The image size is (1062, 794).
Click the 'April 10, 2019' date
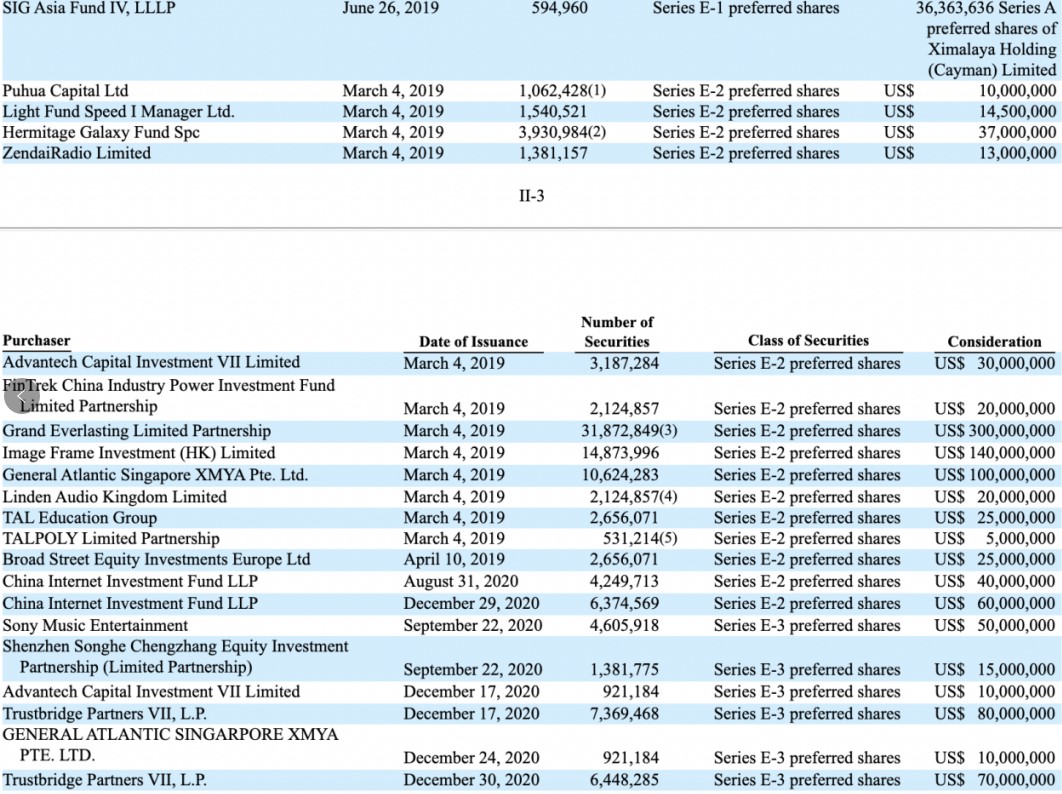(454, 560)
